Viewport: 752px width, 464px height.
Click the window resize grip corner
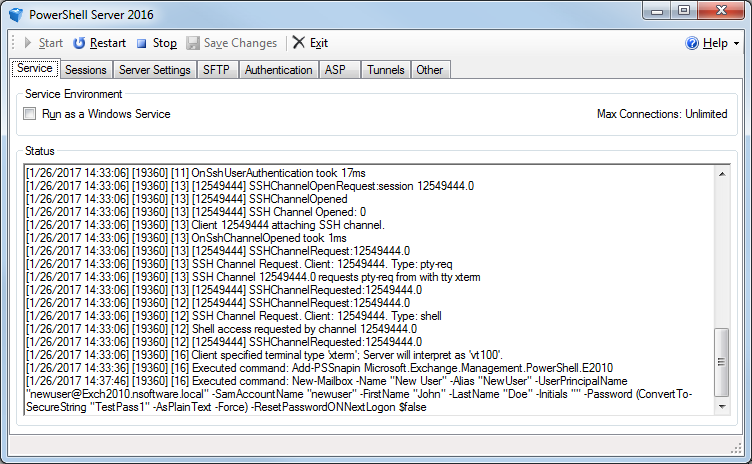pyautogui.click(x=736, y=449)
